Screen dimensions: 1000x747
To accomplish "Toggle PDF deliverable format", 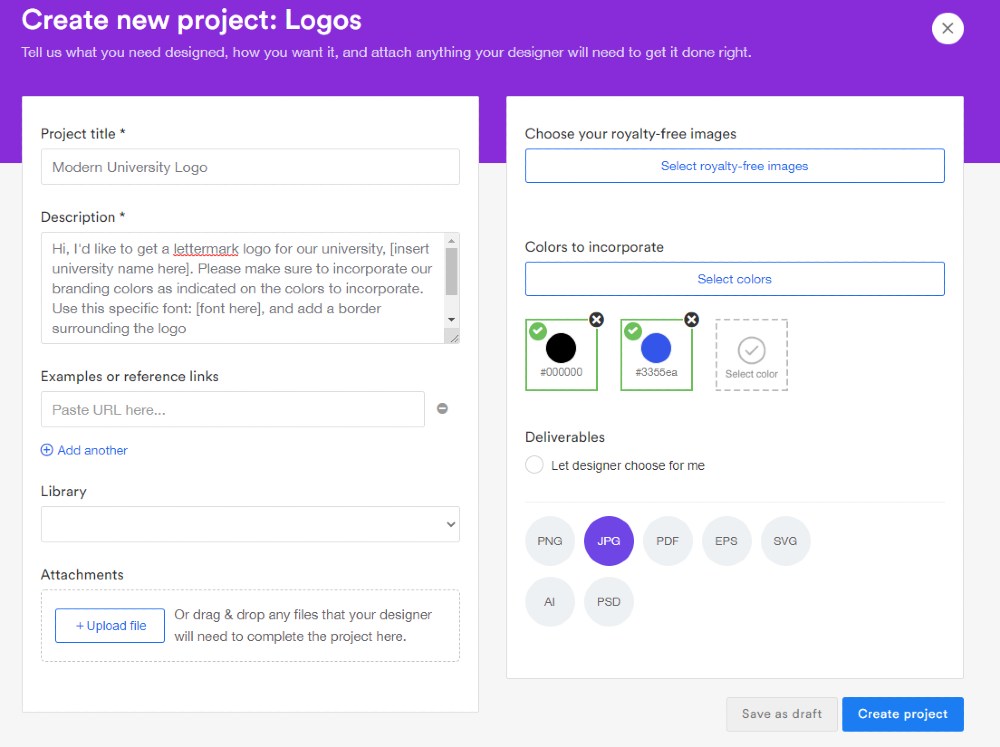I will 667,541.
